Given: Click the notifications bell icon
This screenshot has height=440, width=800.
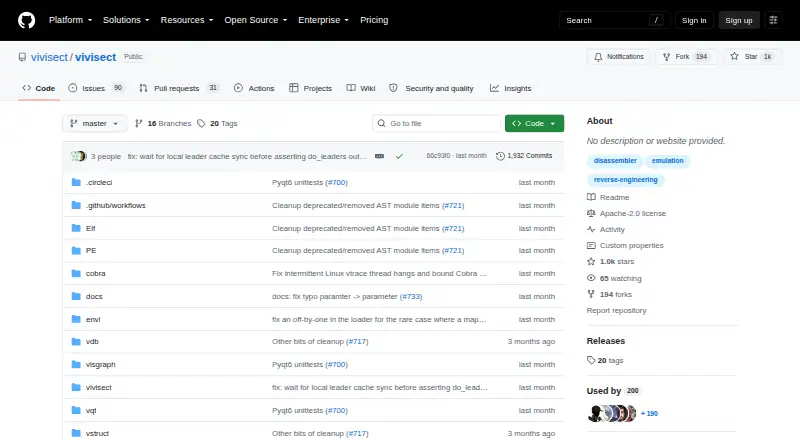Looking at the screenshot, I should [598, 57].
